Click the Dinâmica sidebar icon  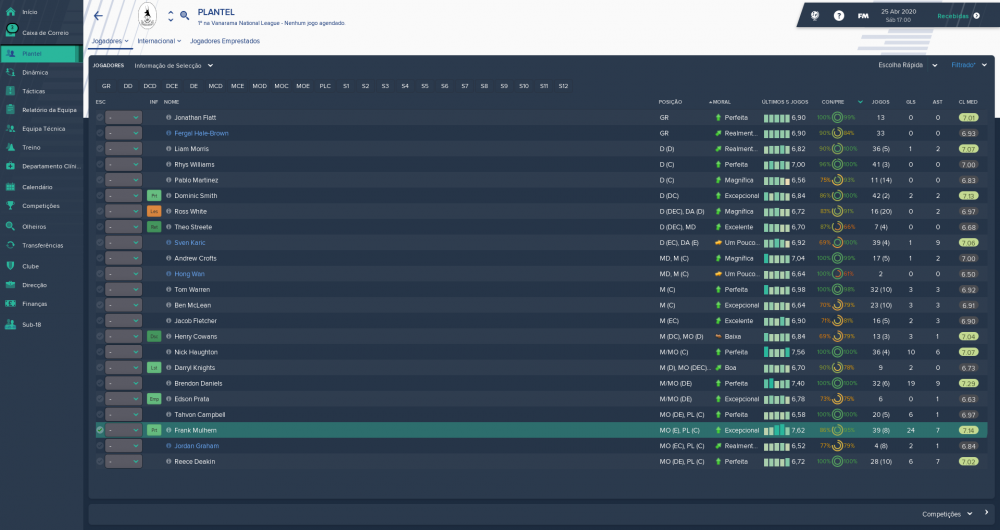pos(10,72)
